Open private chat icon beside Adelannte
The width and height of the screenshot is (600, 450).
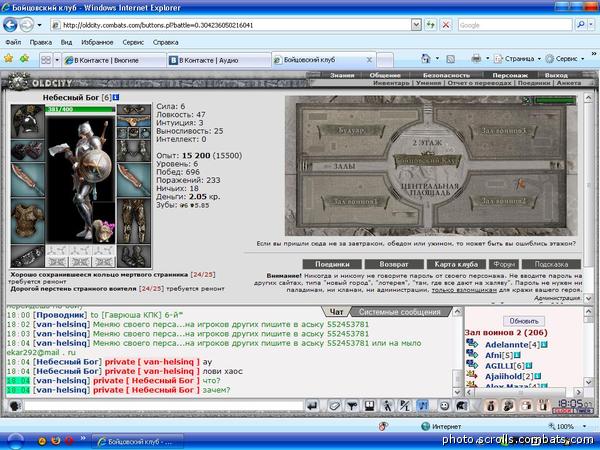472,344
